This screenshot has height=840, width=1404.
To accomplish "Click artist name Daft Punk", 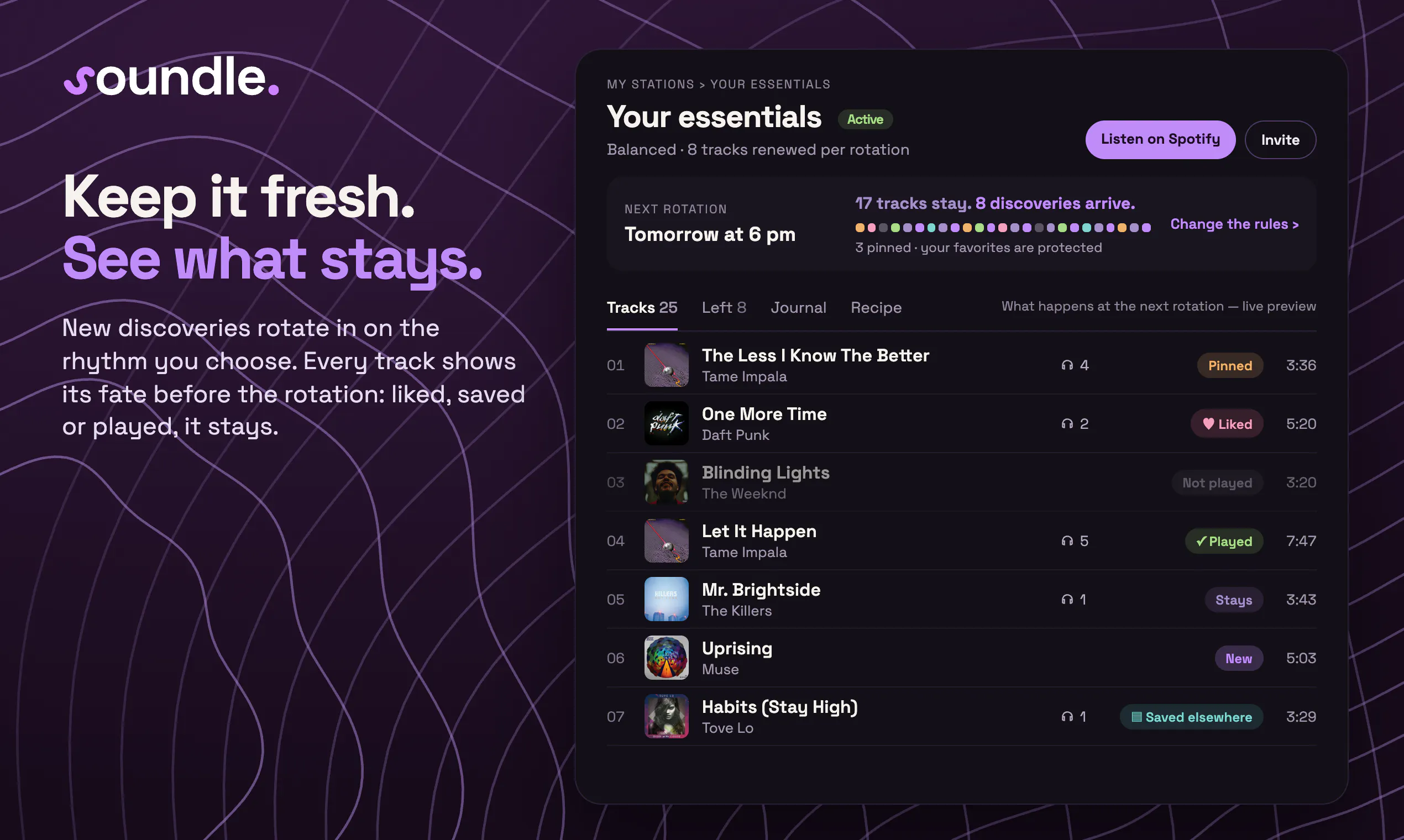I will (x=735, y=435).
